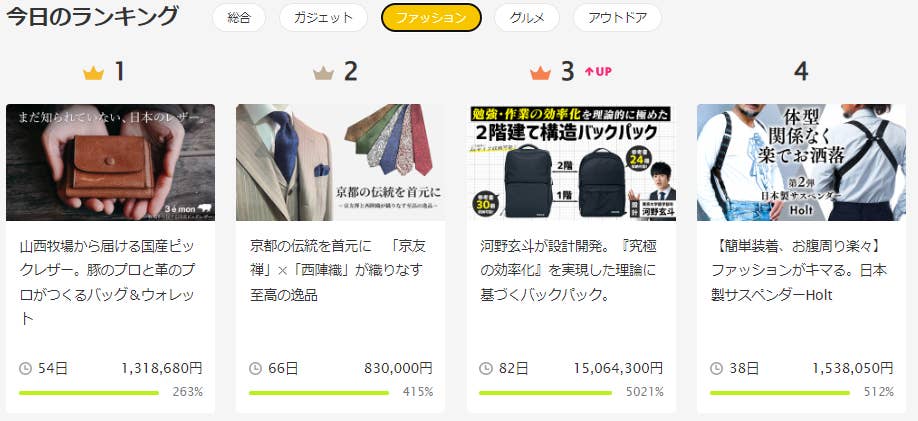Click the pink UP arrow indicator
The height and width of the screenshot is (421, 918).
tap(598, 71)
